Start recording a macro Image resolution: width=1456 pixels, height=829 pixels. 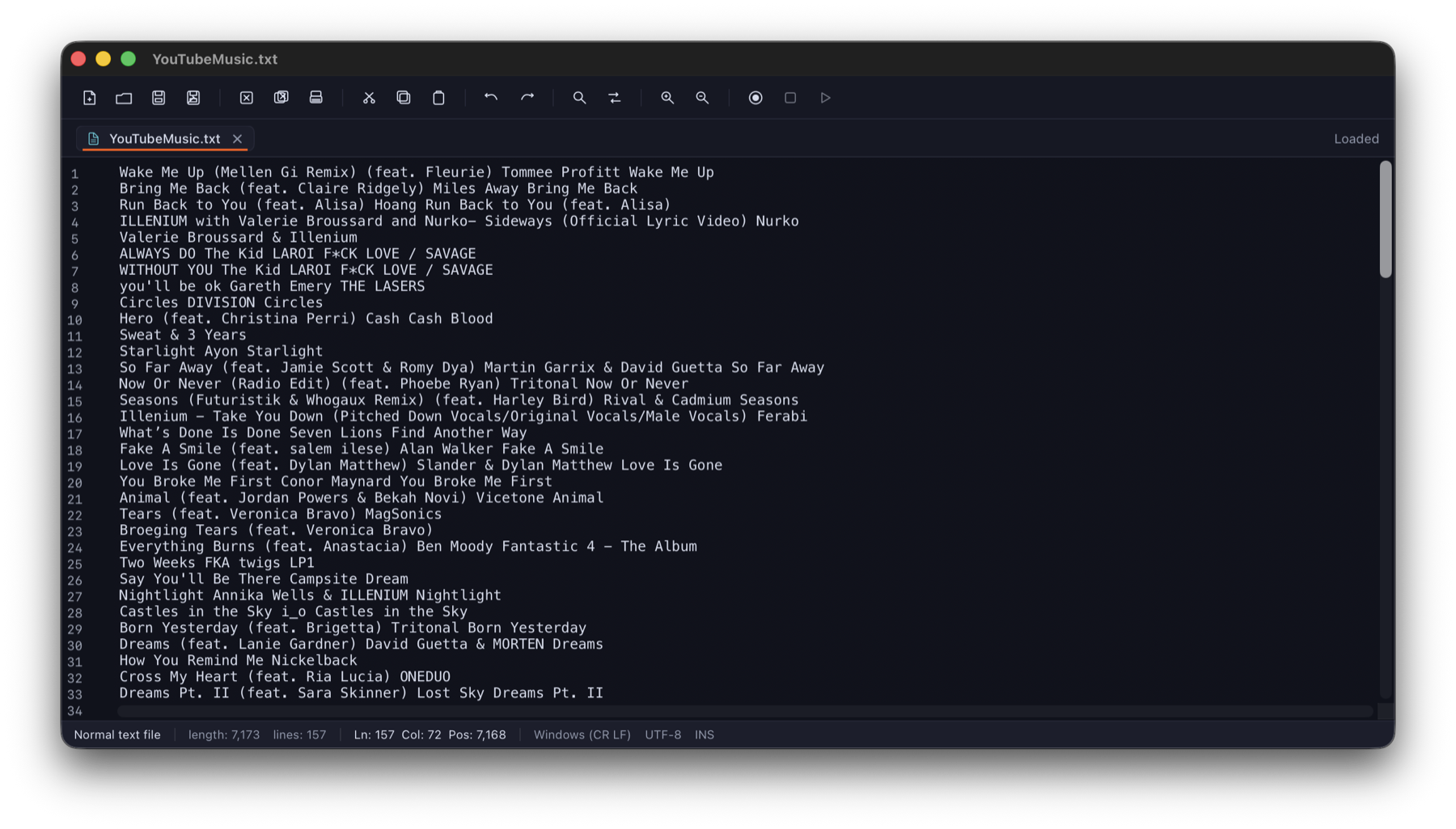click(756, 98)
